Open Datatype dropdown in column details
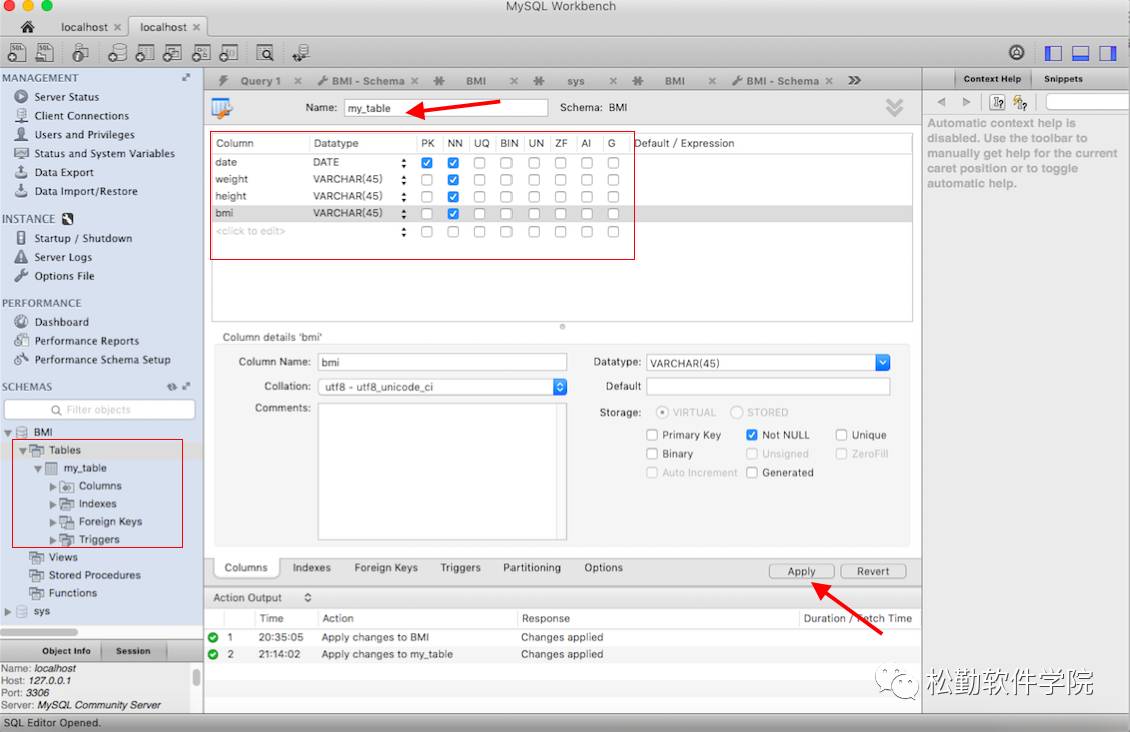This screenshot has height=732, width=1130. tap(882, 362)
